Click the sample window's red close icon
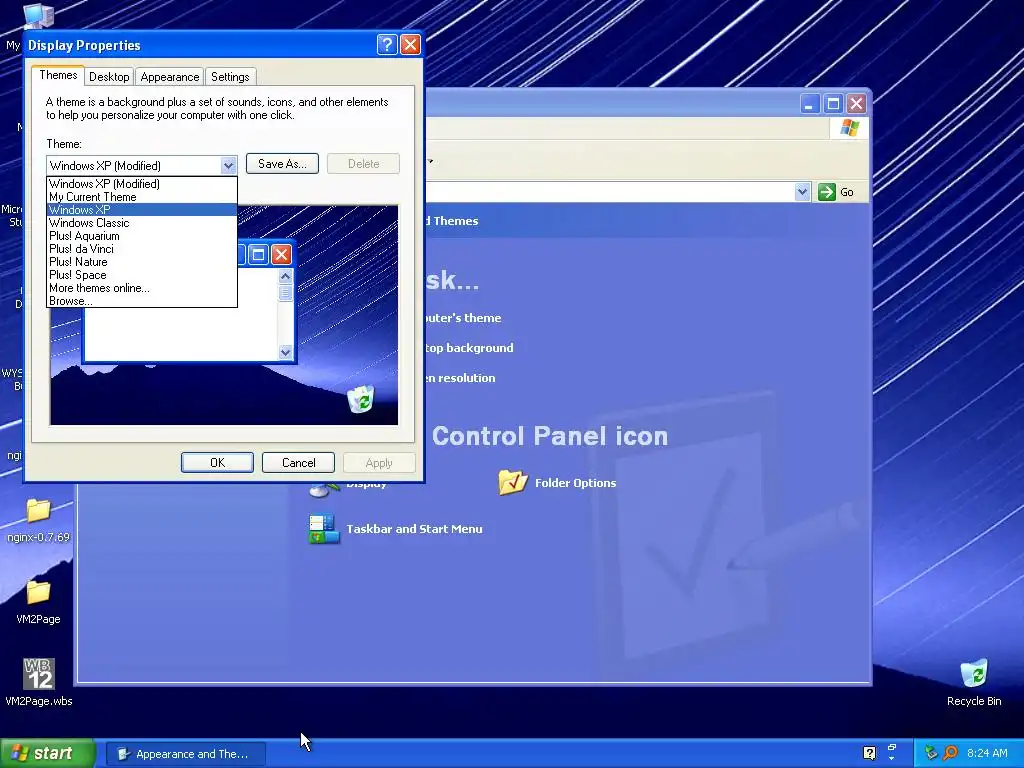1024x768 pixels. (281, 254)
